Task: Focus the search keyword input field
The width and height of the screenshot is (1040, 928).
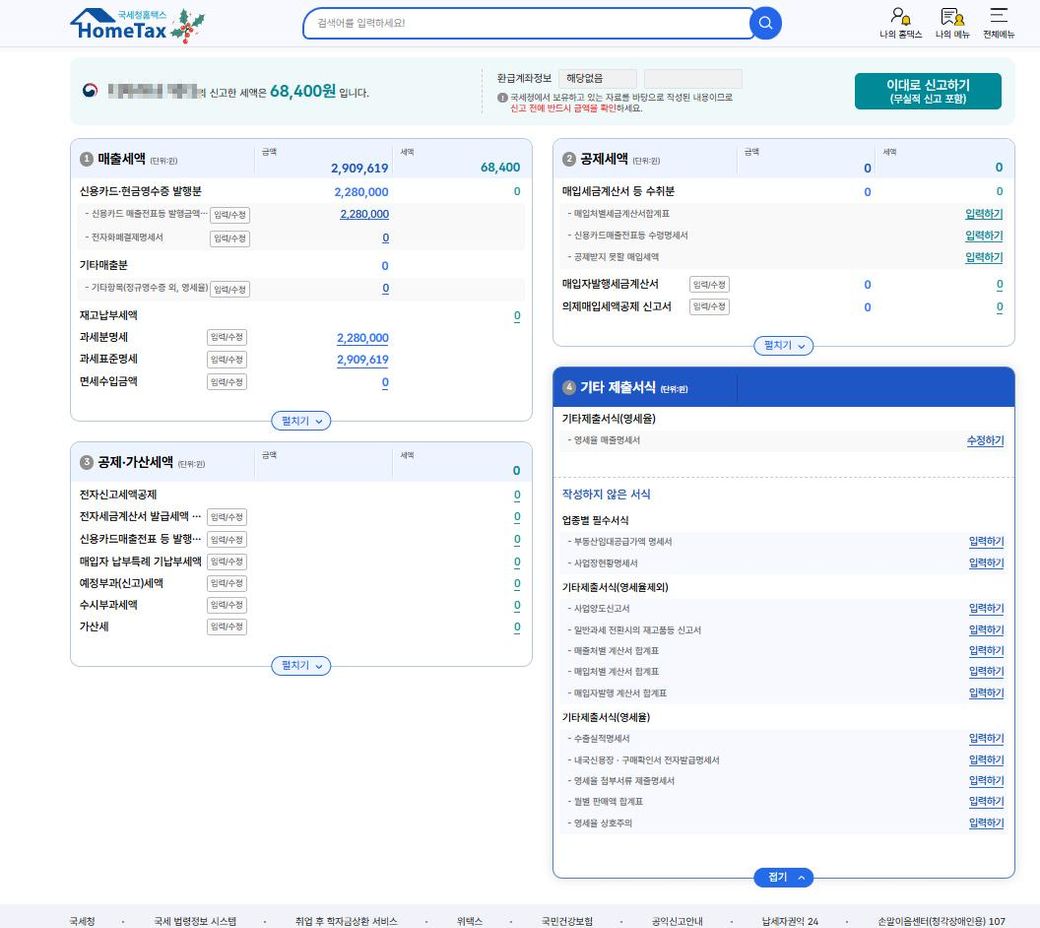Action: click(528, 23)
